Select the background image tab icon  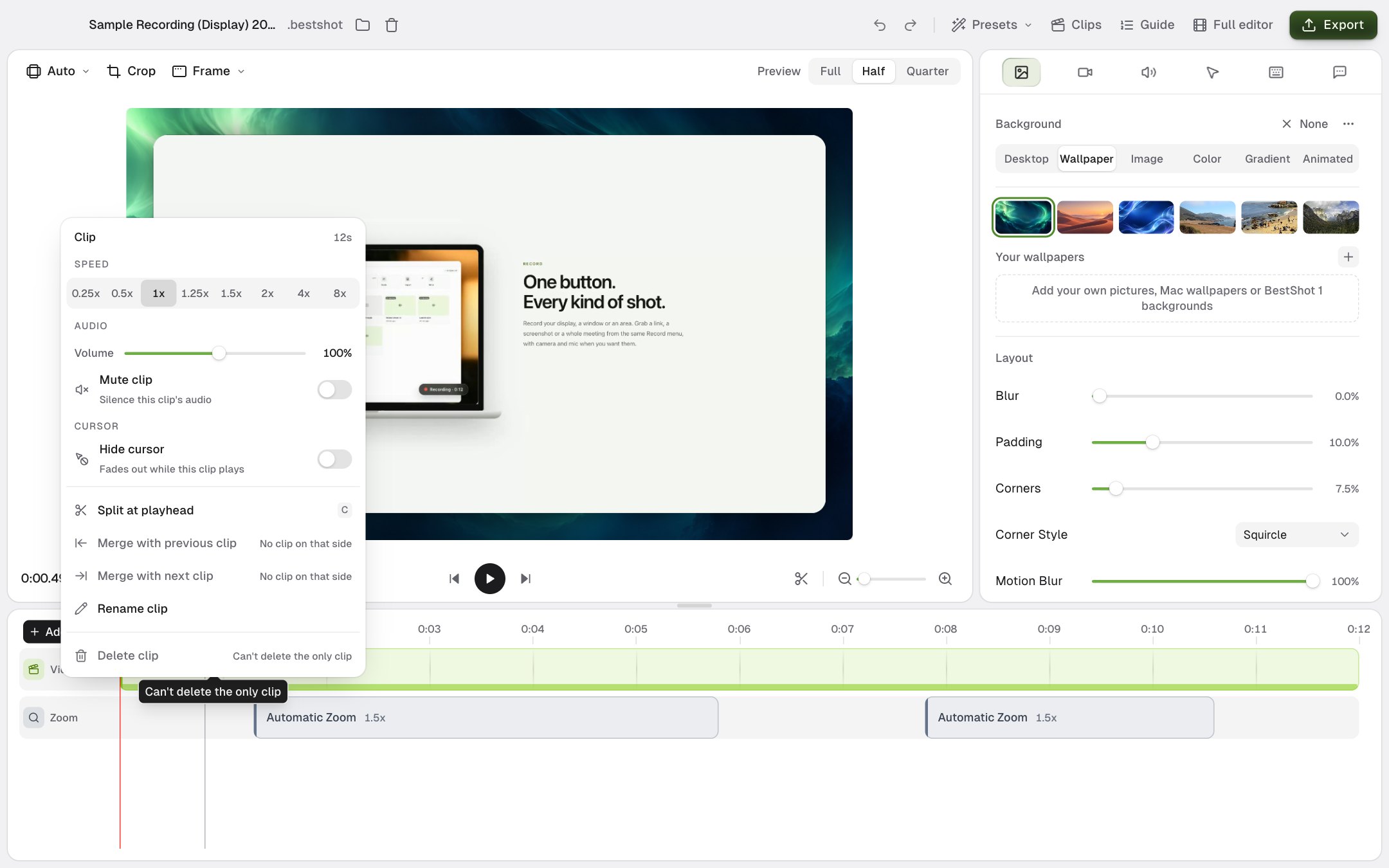tap(1021, 72)
